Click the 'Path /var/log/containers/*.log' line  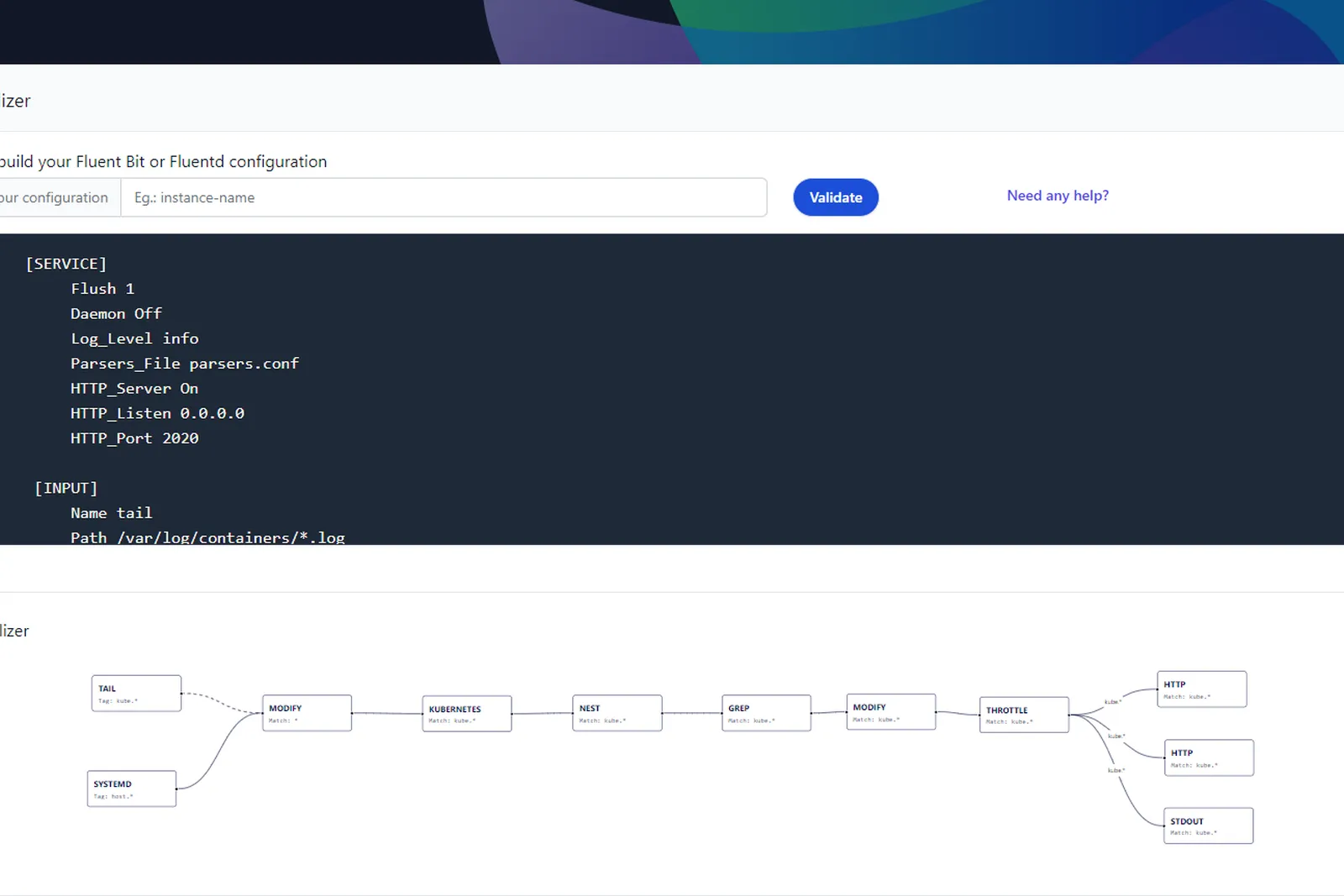tap(207, 537)
